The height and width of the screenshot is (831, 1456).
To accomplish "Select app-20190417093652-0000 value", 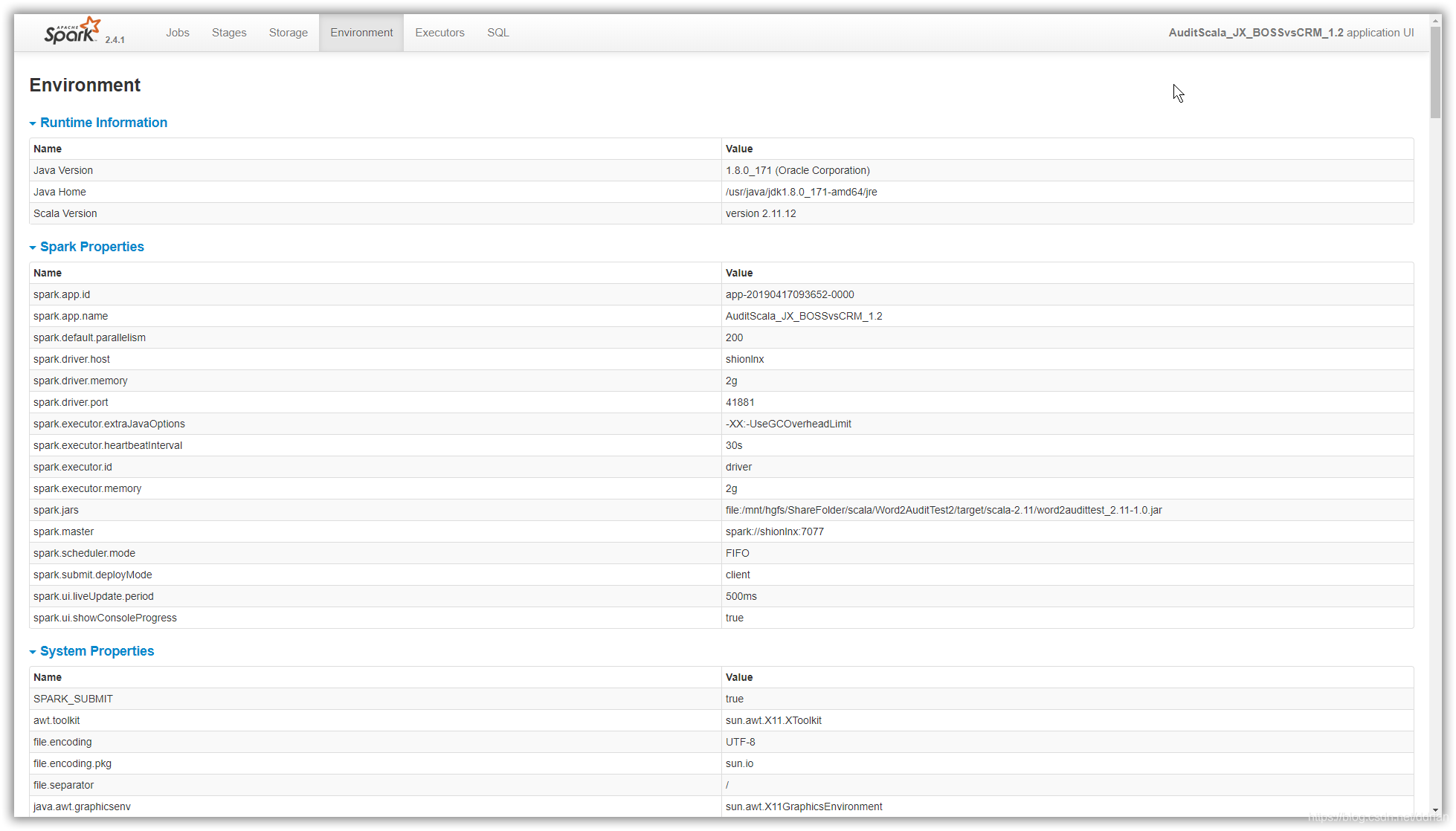I will (790, 294).
